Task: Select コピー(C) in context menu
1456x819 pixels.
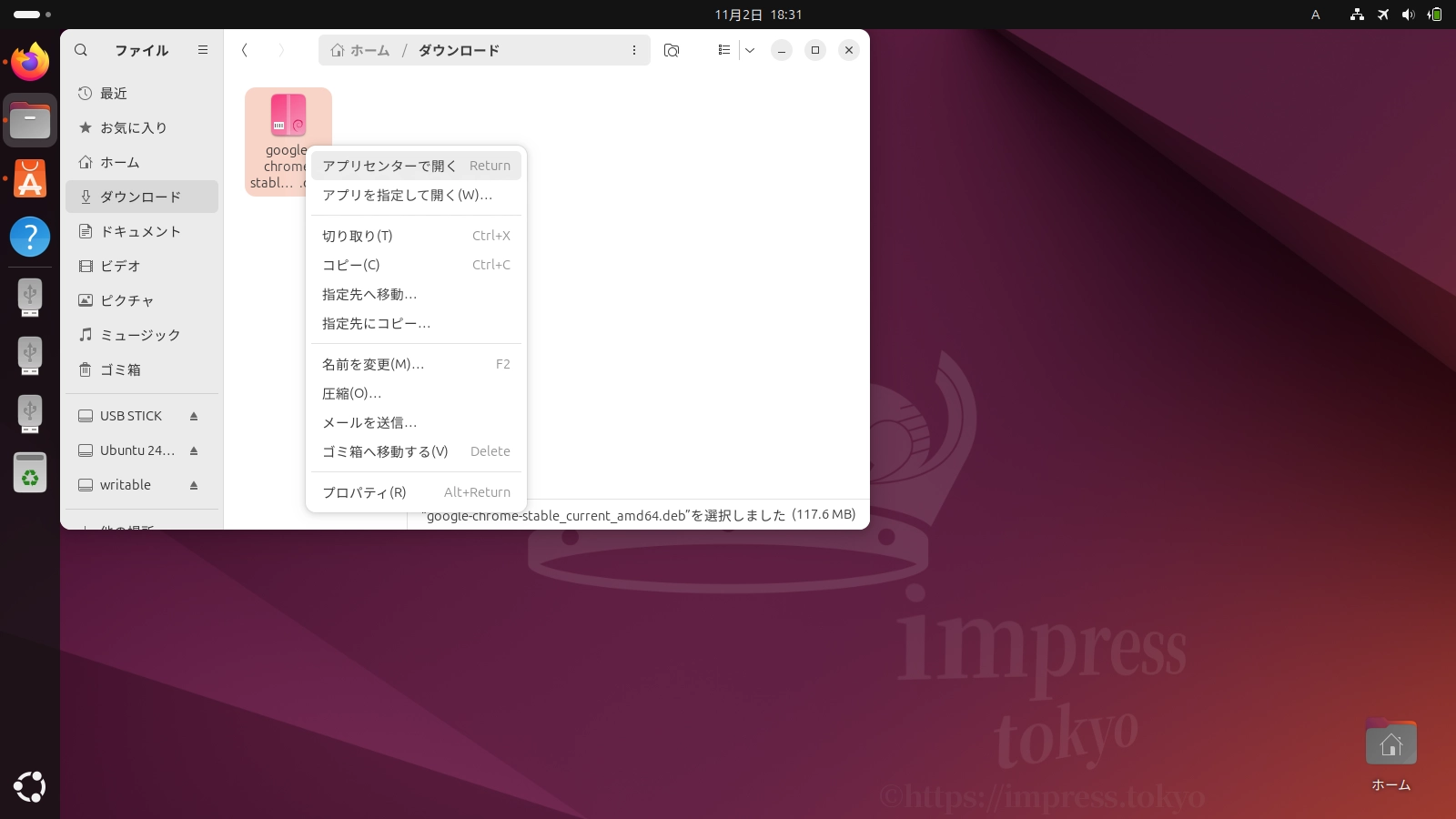Action: pyautogui.click(x=416, y=265)
